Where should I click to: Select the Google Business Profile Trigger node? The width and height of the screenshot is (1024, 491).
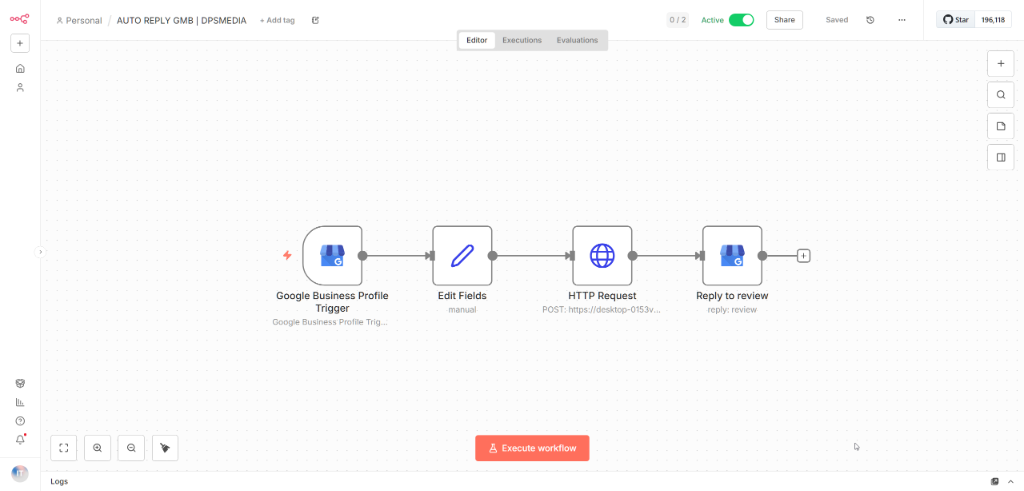pyautogui.click(x=332, y=255)
